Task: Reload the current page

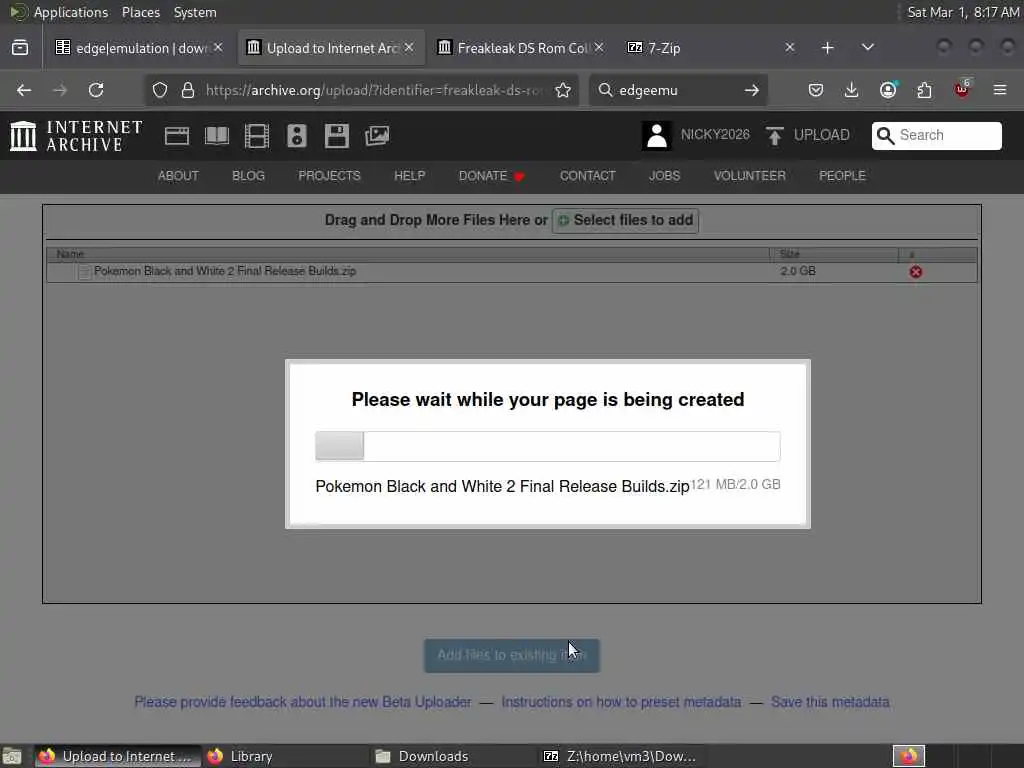Action: (96, 90)
